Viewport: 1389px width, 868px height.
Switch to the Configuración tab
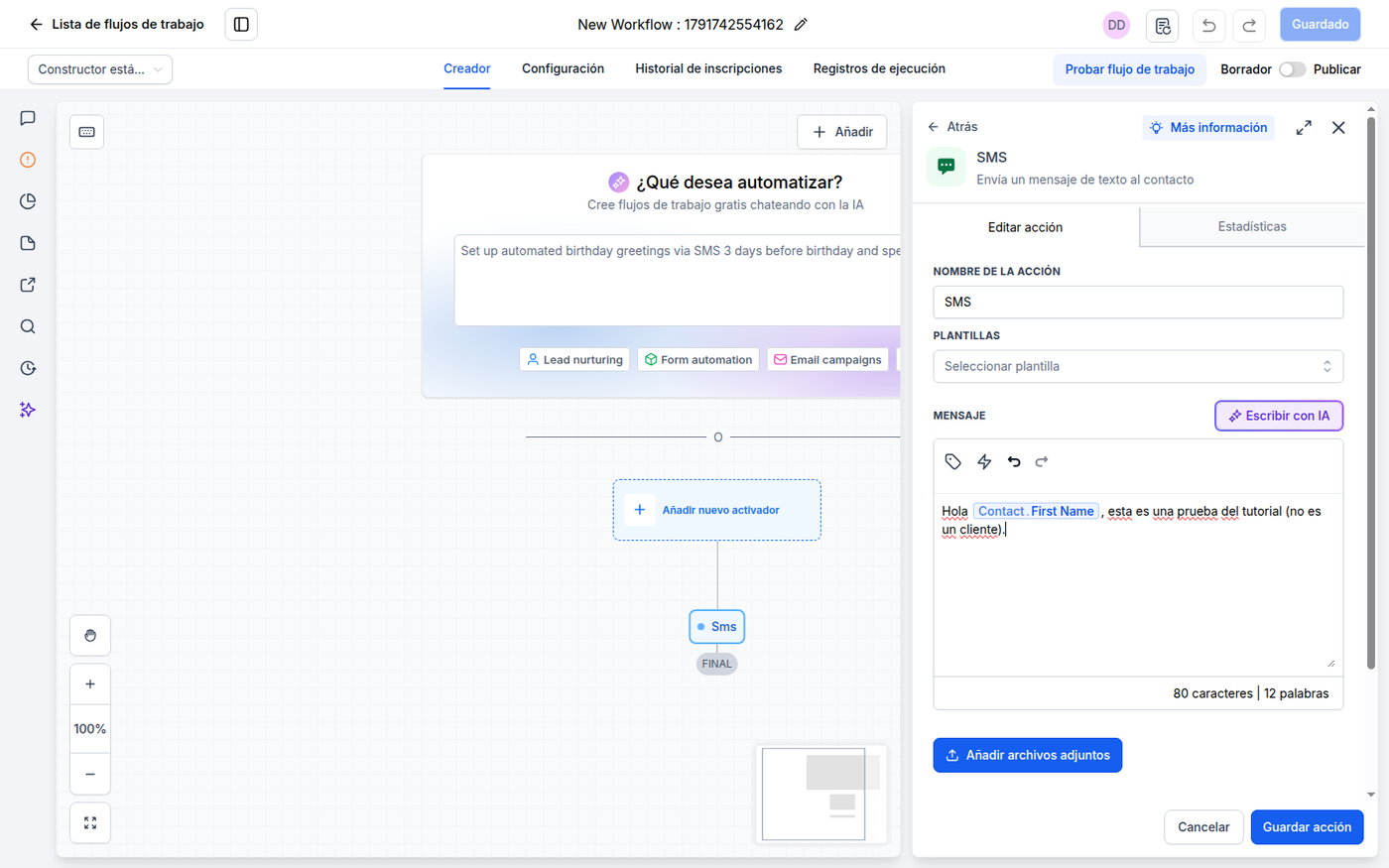[x=563, y=69]
